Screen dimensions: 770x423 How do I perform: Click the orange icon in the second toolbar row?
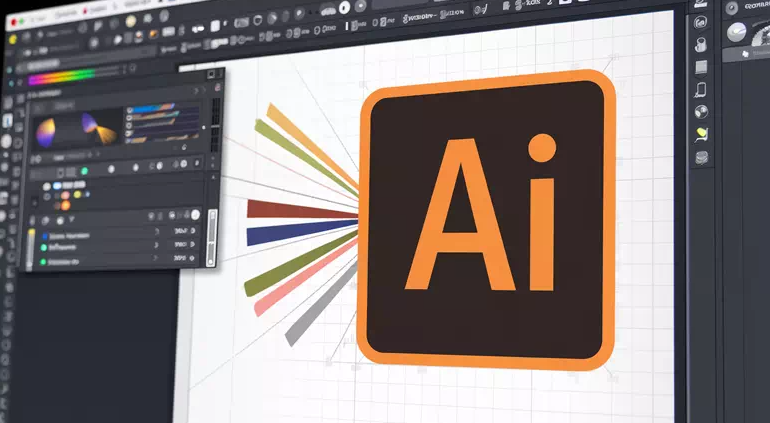click(x=154, y=34)
